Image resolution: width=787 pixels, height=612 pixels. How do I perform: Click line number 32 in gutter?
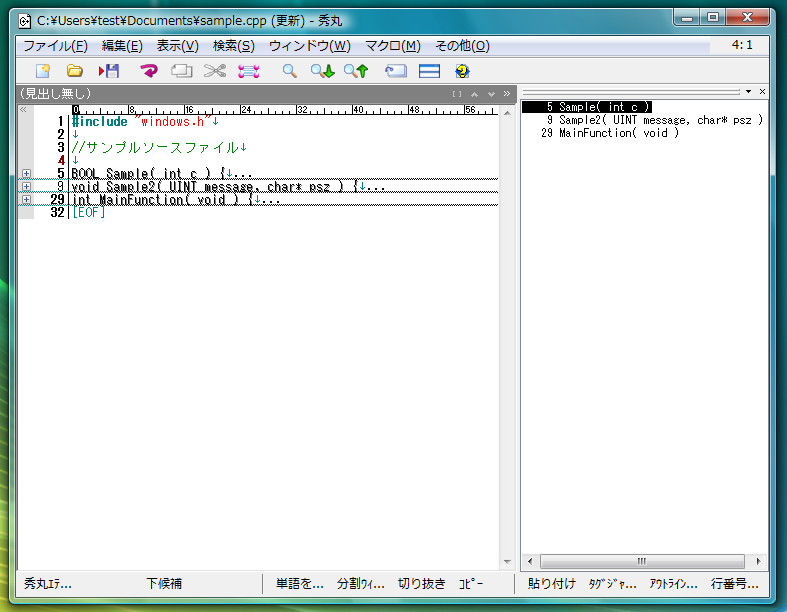point(58,212)
